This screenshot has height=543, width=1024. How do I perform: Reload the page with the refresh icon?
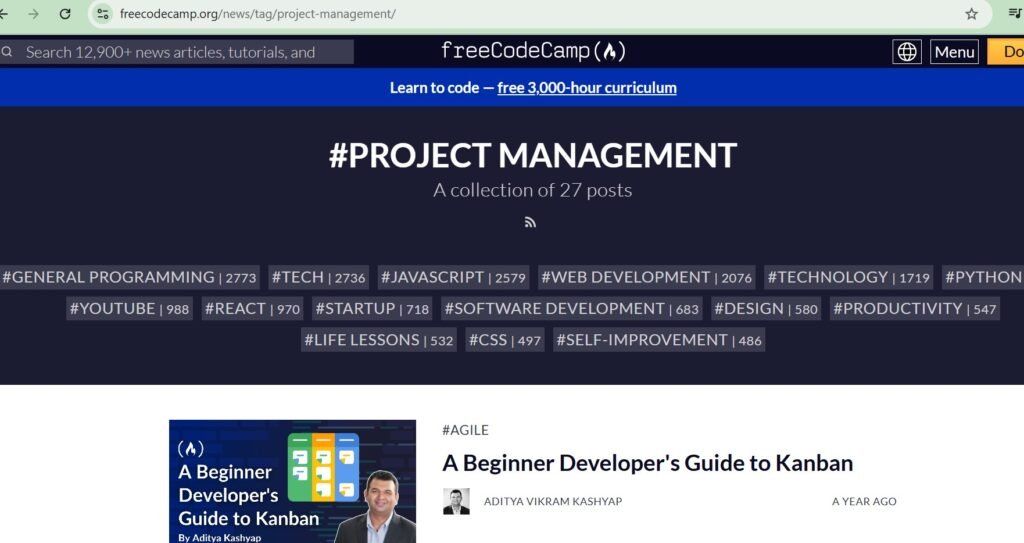click(x=65, y=14)
